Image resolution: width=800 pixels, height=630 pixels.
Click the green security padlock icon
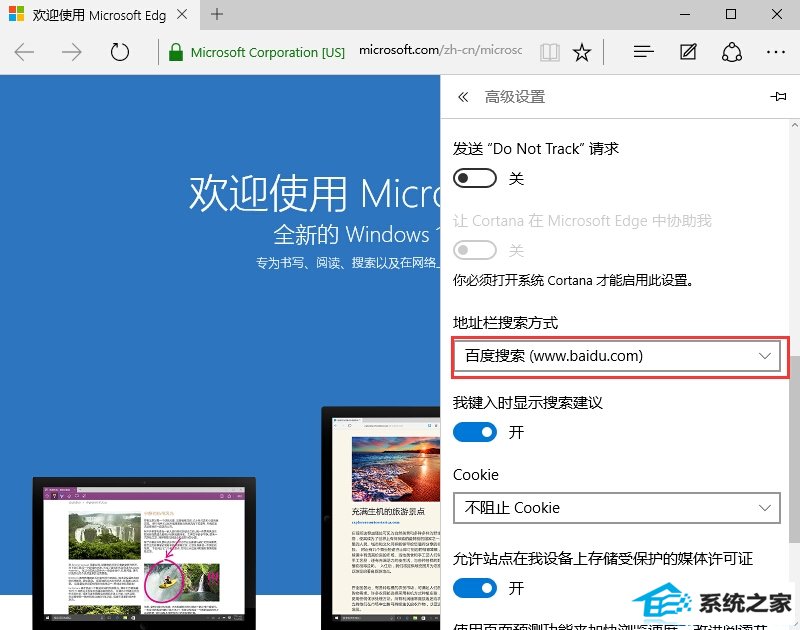[176, 52]
